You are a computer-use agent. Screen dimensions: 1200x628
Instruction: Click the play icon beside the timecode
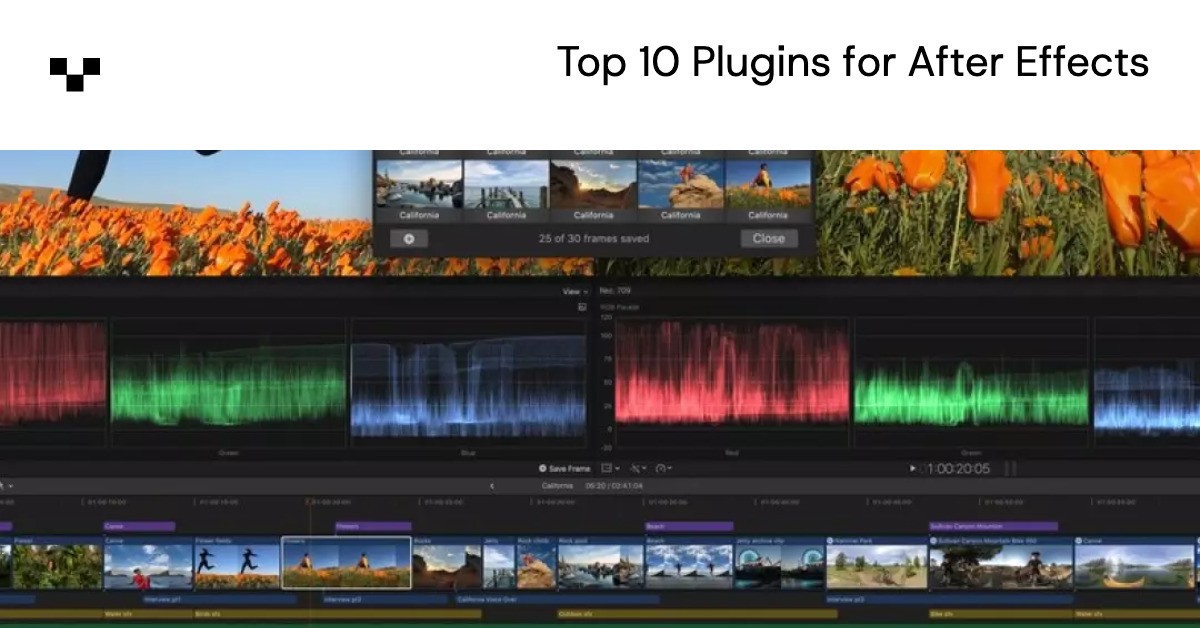point(913,467)
